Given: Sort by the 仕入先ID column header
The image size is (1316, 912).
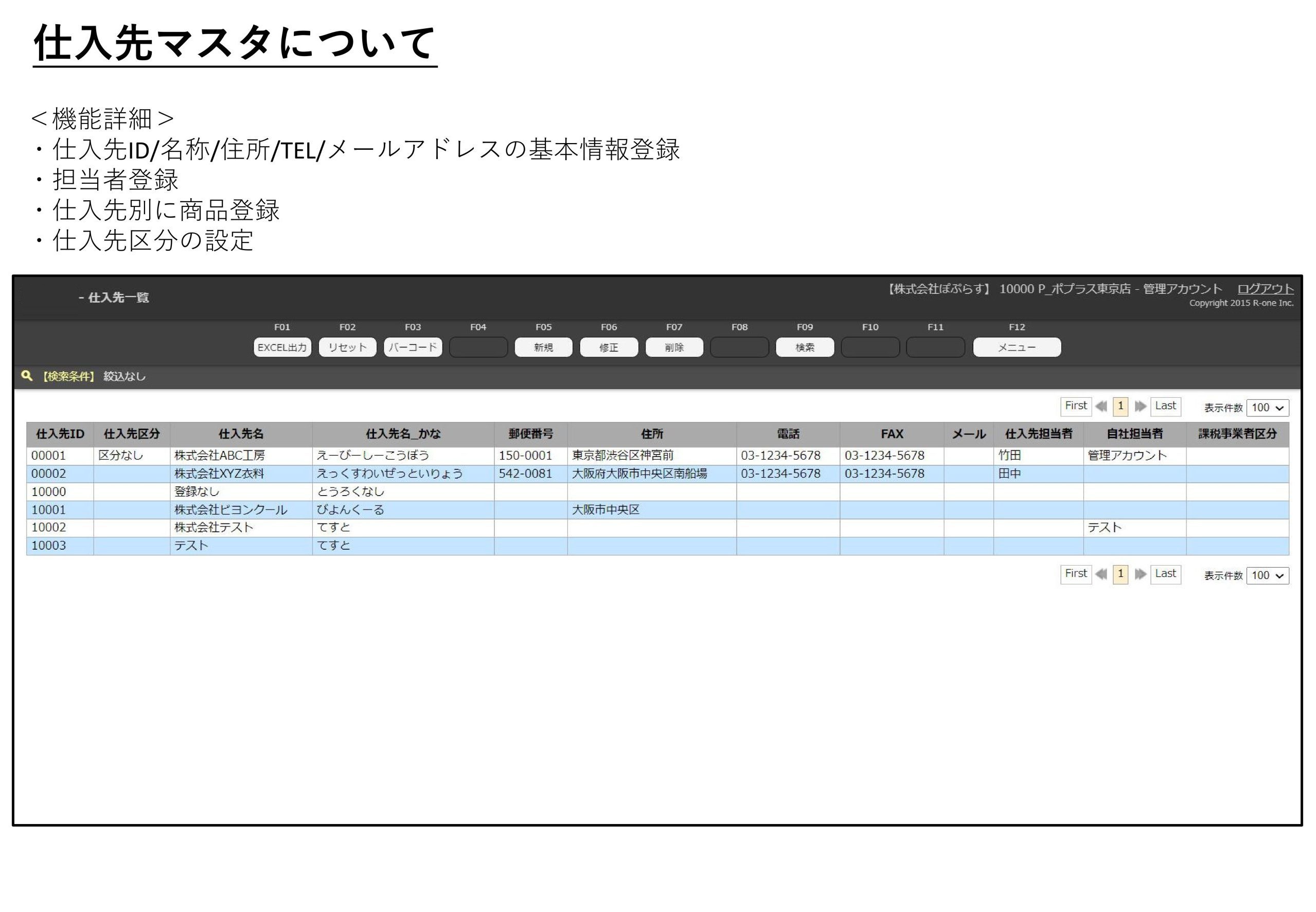Looking at the screenshot, I should pos(60,434).
